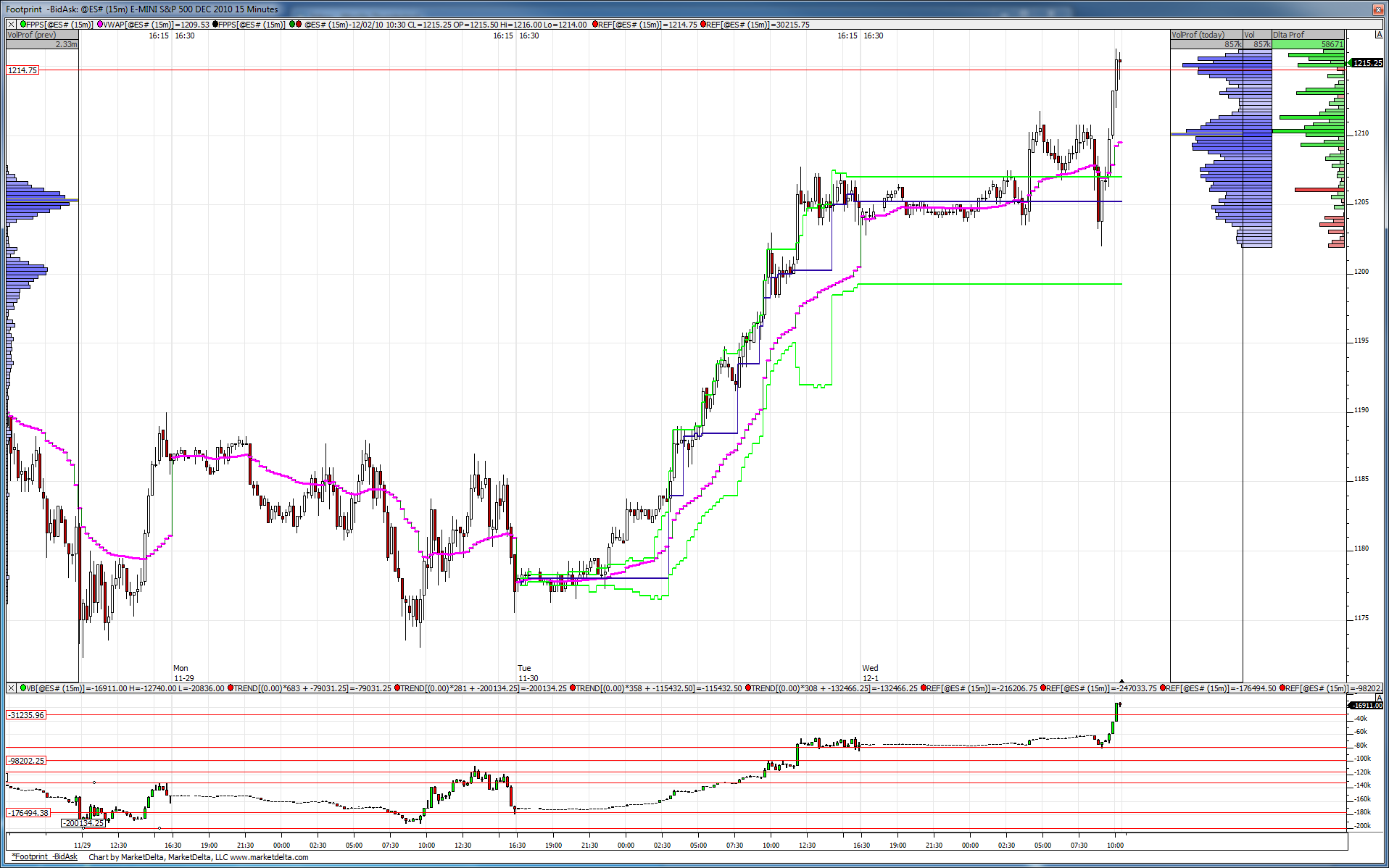The height and width of the screenshot is (868, 1389).
Task: Close the Footprint chart window
Action: tap(1378, 9)
